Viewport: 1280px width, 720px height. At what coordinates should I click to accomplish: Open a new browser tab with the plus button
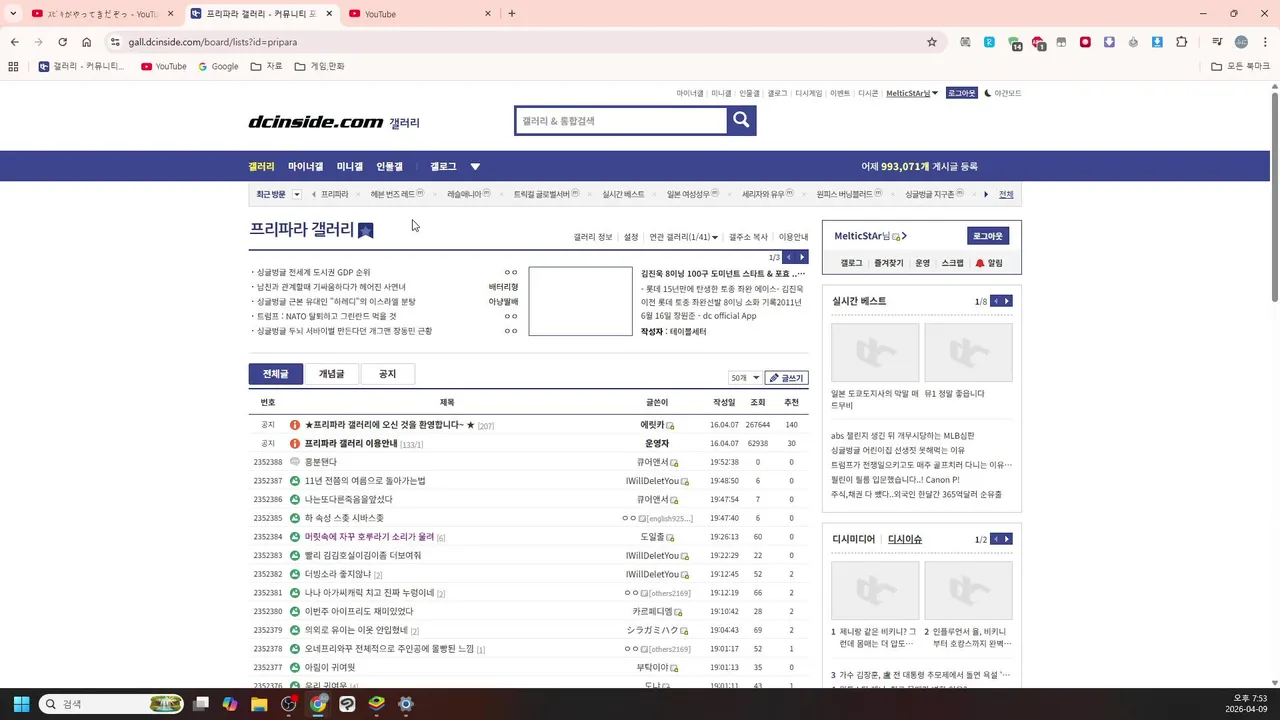512,14
